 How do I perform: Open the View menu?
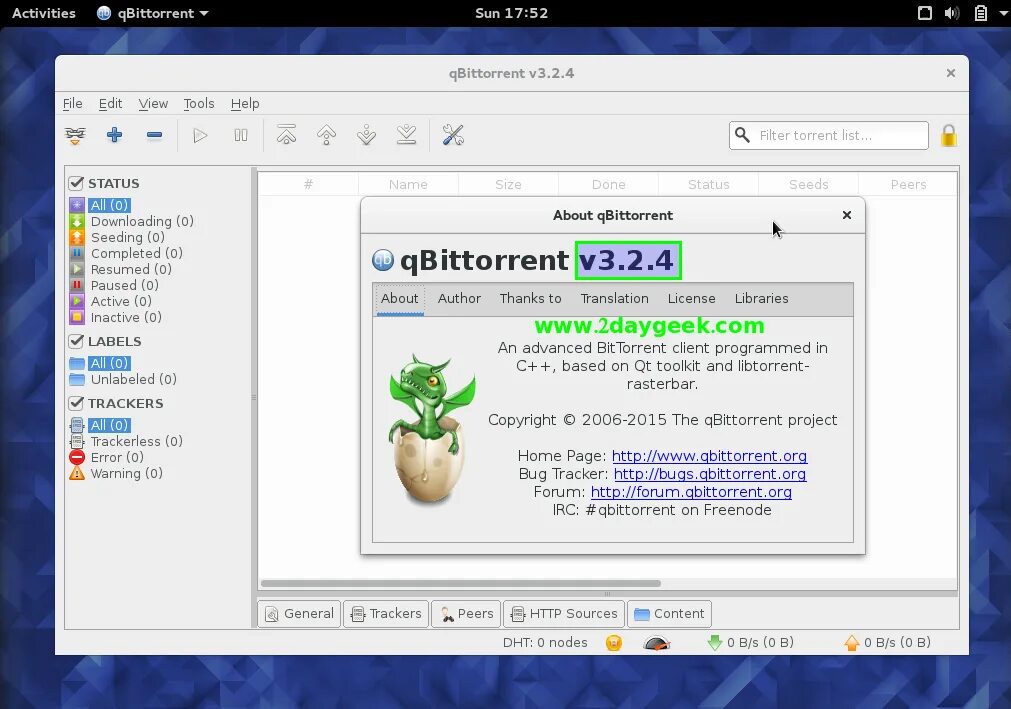tap(153, 103)
